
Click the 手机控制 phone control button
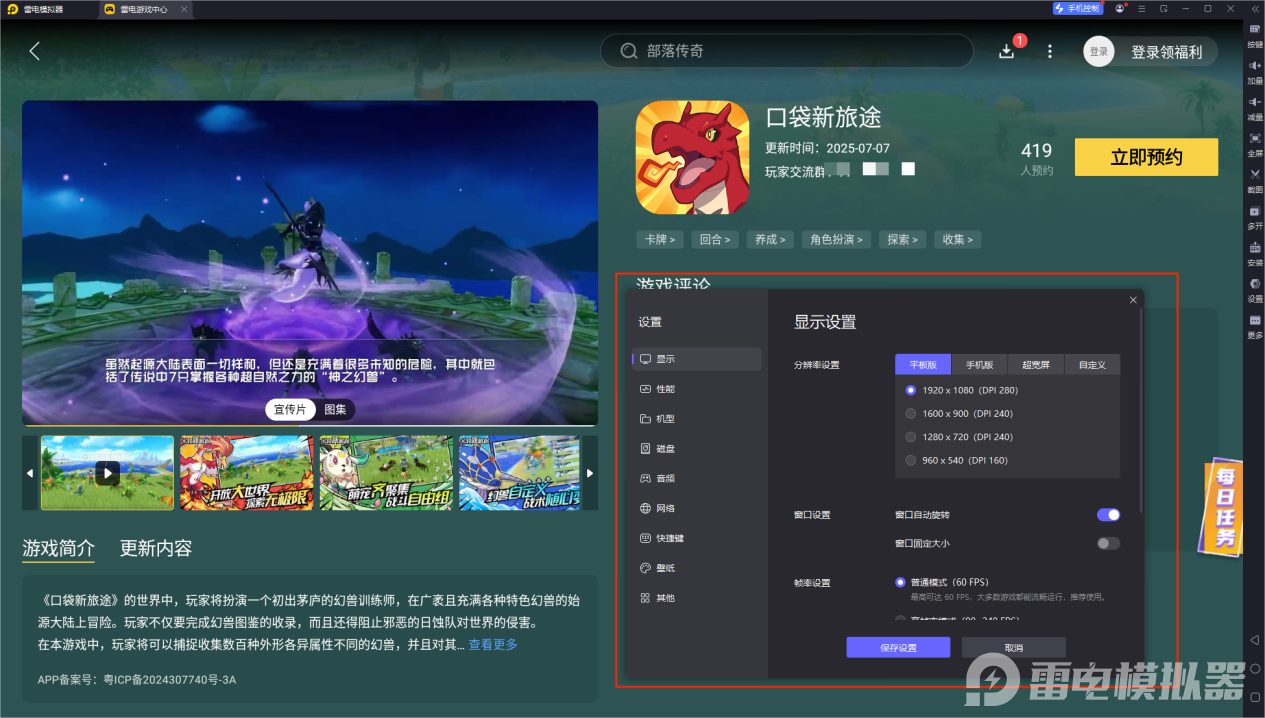[1077, 8]
